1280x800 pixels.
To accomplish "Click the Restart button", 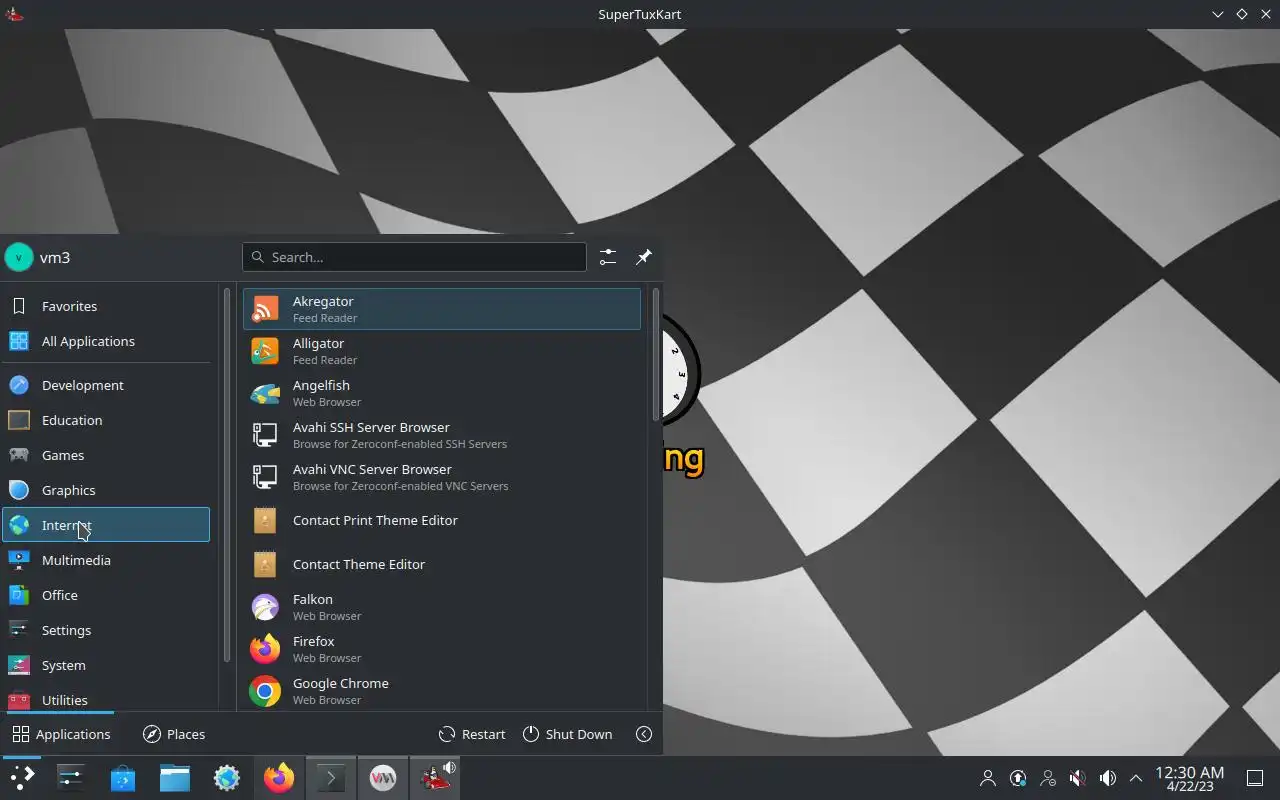I will click(472, 734).
